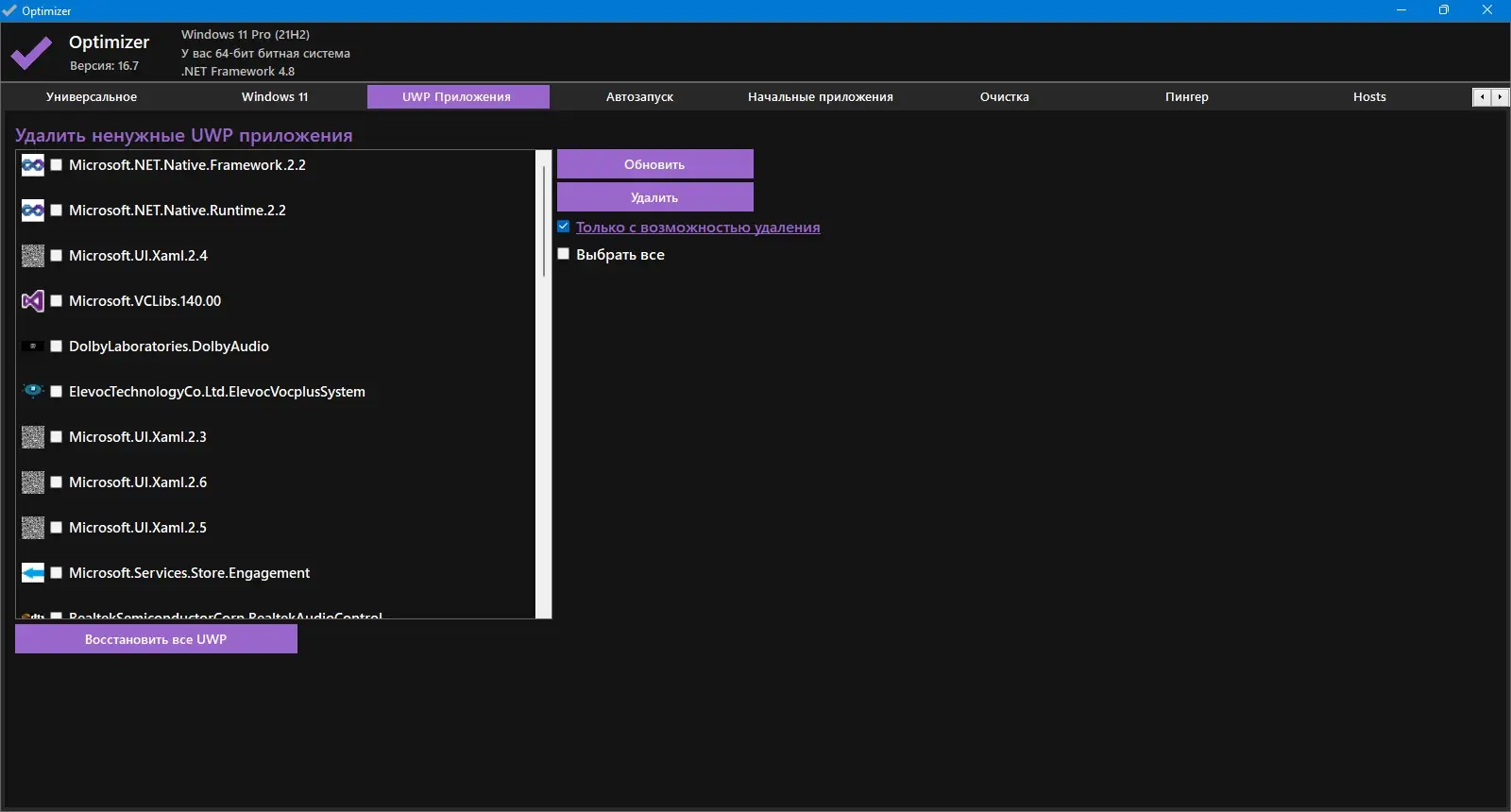The height and width of the screenshot is (812, 1511).
Task: Click the Microsoft.Services.Store.Engagement arrow icon
Action: [x=33, y=573]
